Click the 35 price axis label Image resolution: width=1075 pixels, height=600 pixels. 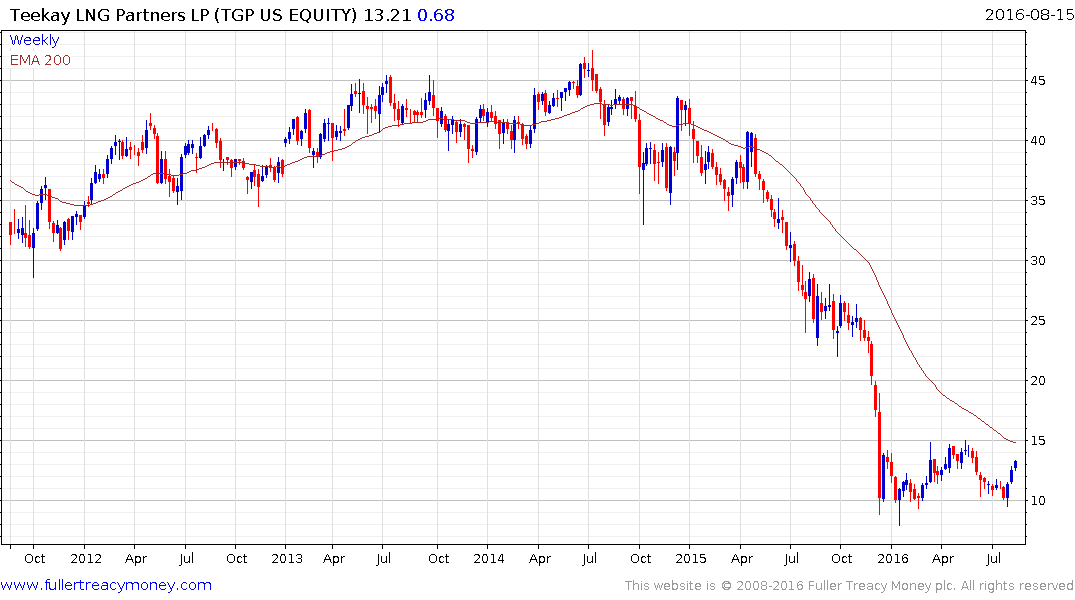coord(1037,201)
